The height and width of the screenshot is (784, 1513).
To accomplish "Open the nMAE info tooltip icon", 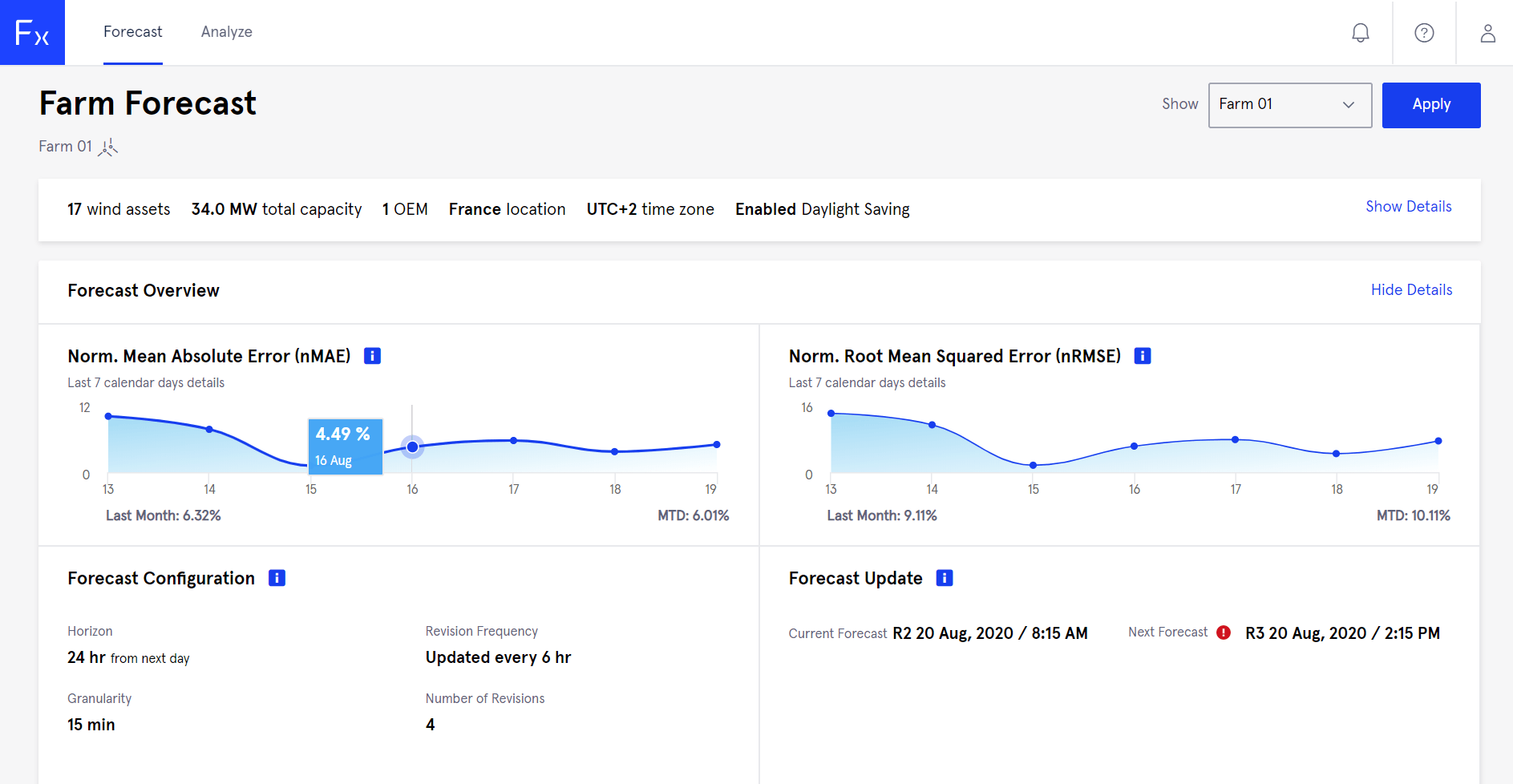I will click(x=372, y=355).
